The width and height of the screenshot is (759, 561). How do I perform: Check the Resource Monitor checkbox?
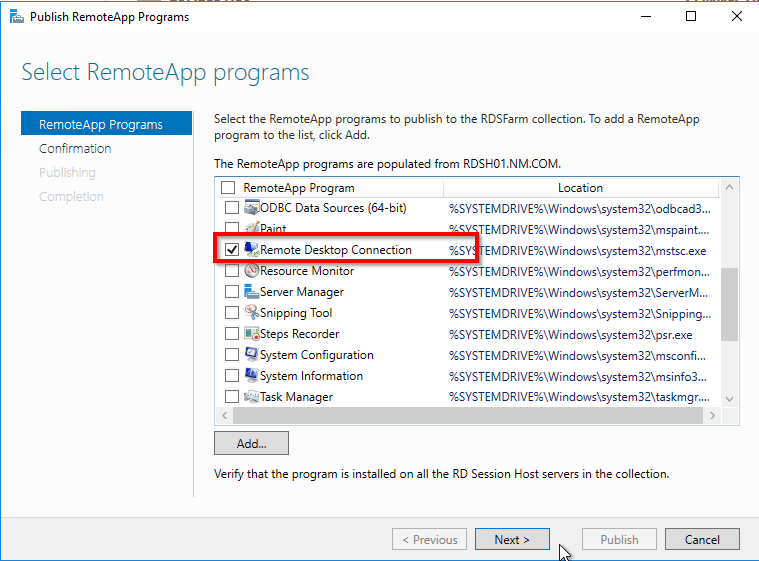click(232, 271)
